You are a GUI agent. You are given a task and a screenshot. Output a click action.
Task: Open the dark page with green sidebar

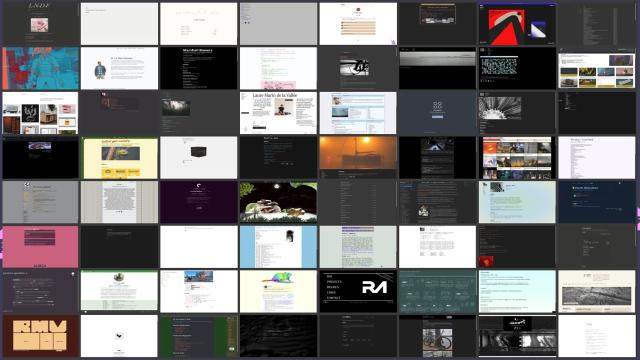click(199, 336)
